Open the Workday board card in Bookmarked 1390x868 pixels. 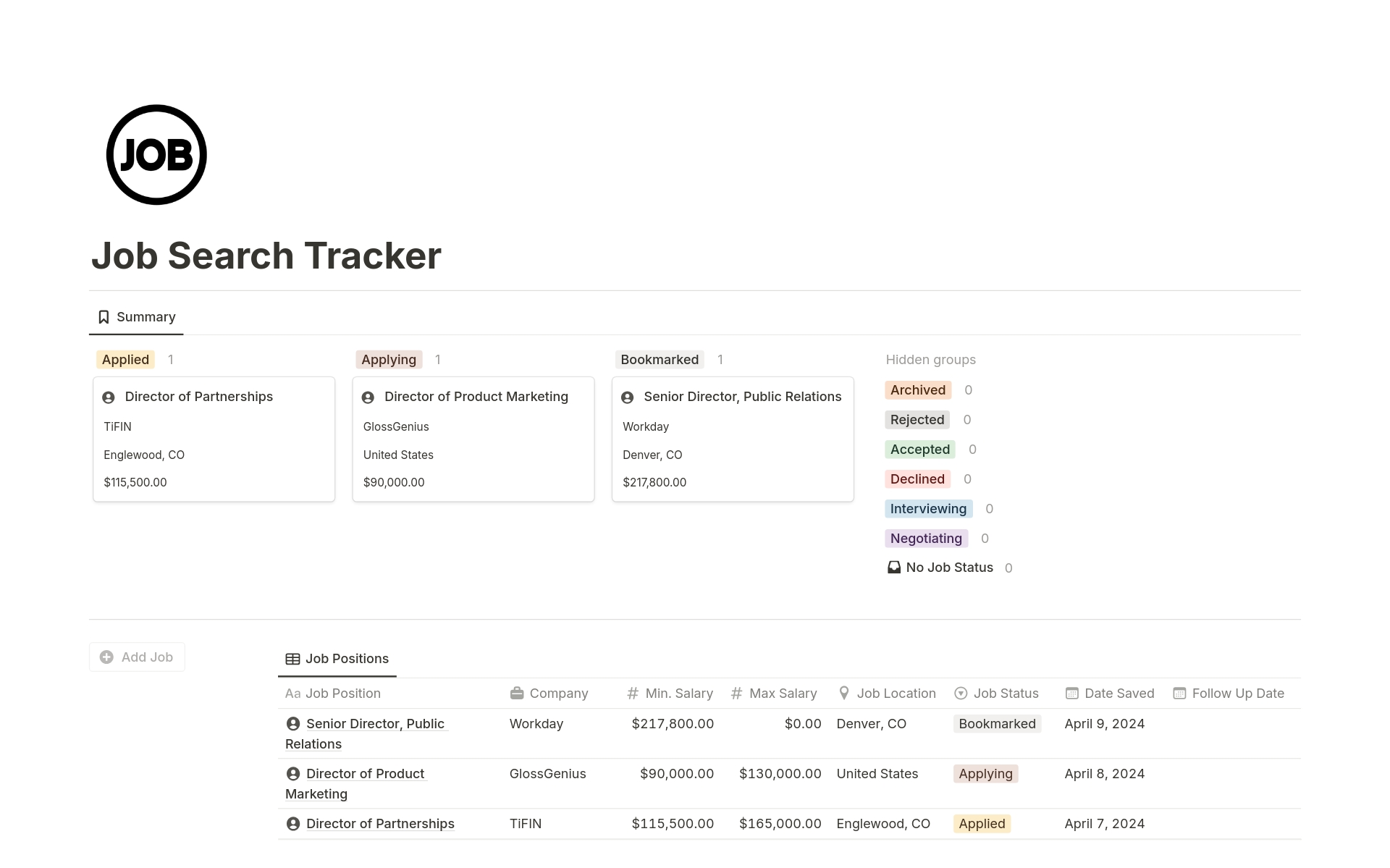pos(732,439)
